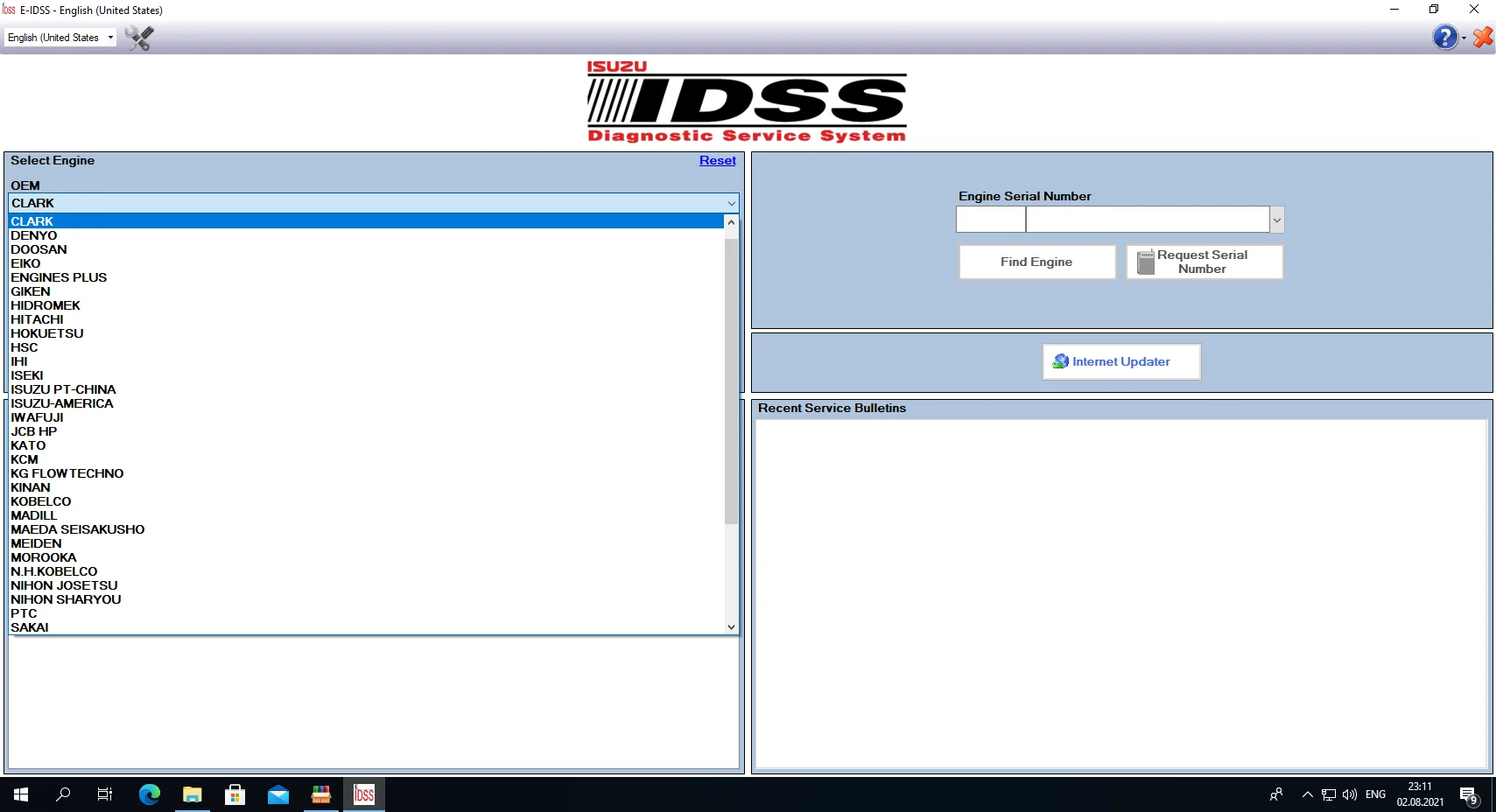This screenshot has width=1496, height=812.
Task: Collapse the OEM combo box arrow
Action: click(x=732, y=203)
